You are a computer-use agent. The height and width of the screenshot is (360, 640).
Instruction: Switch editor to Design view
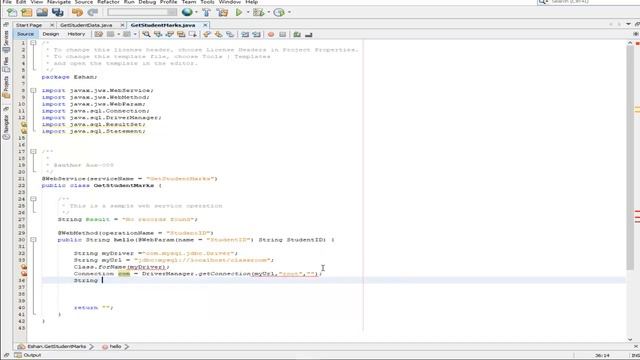(51, 34)
